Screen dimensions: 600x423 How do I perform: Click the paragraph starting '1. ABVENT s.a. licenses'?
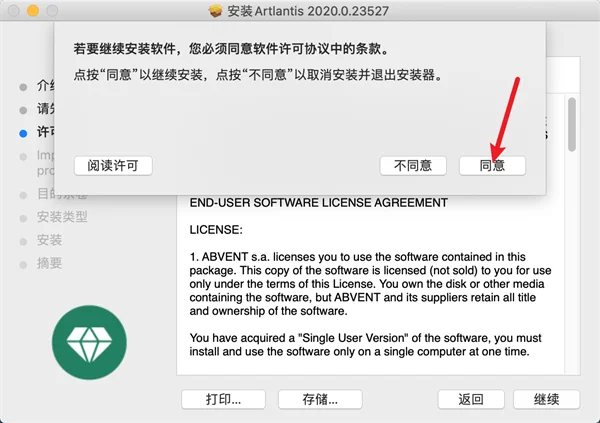370,284
